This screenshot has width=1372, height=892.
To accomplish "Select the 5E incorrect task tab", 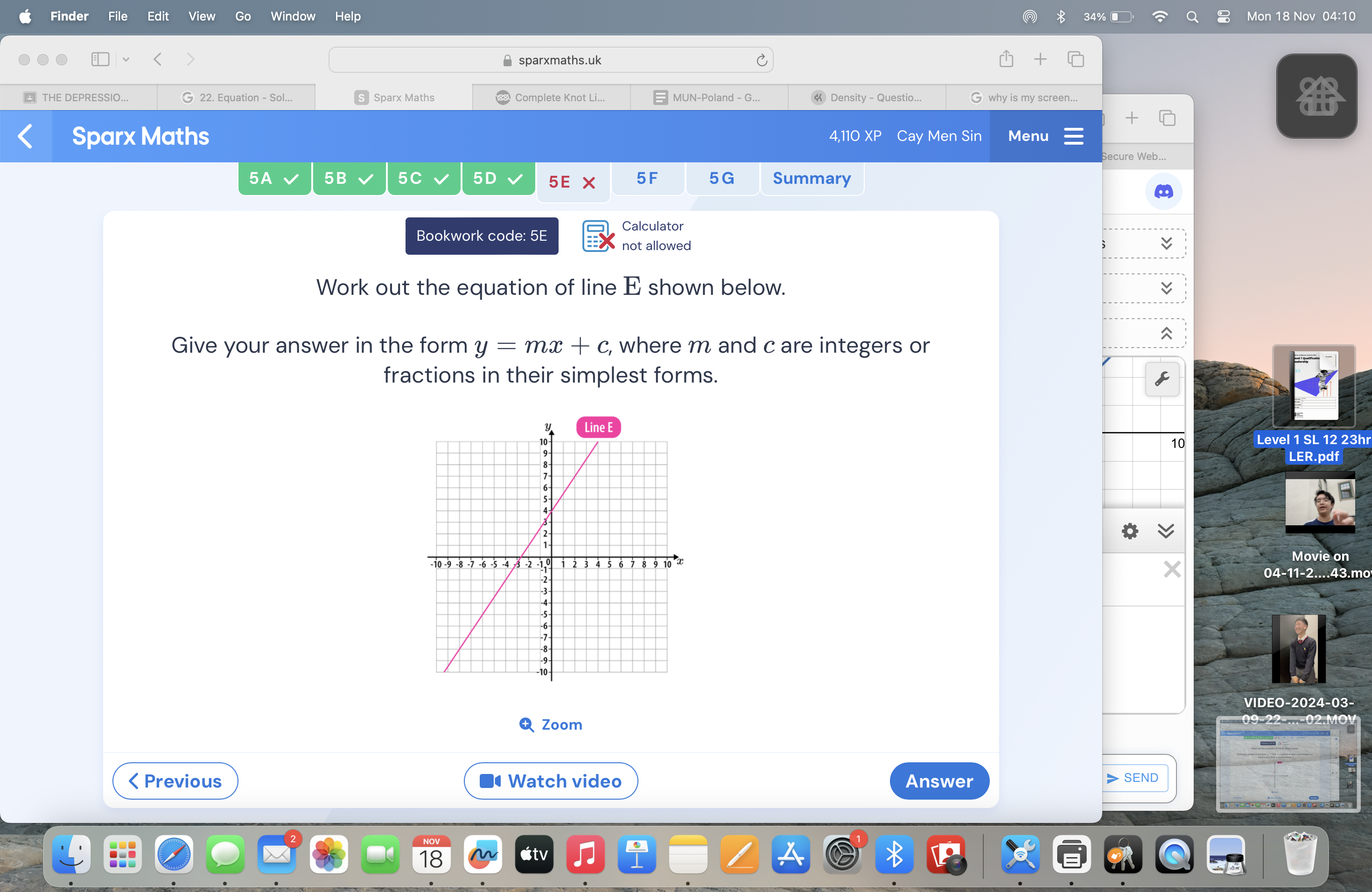I will [x=573, y=182].
